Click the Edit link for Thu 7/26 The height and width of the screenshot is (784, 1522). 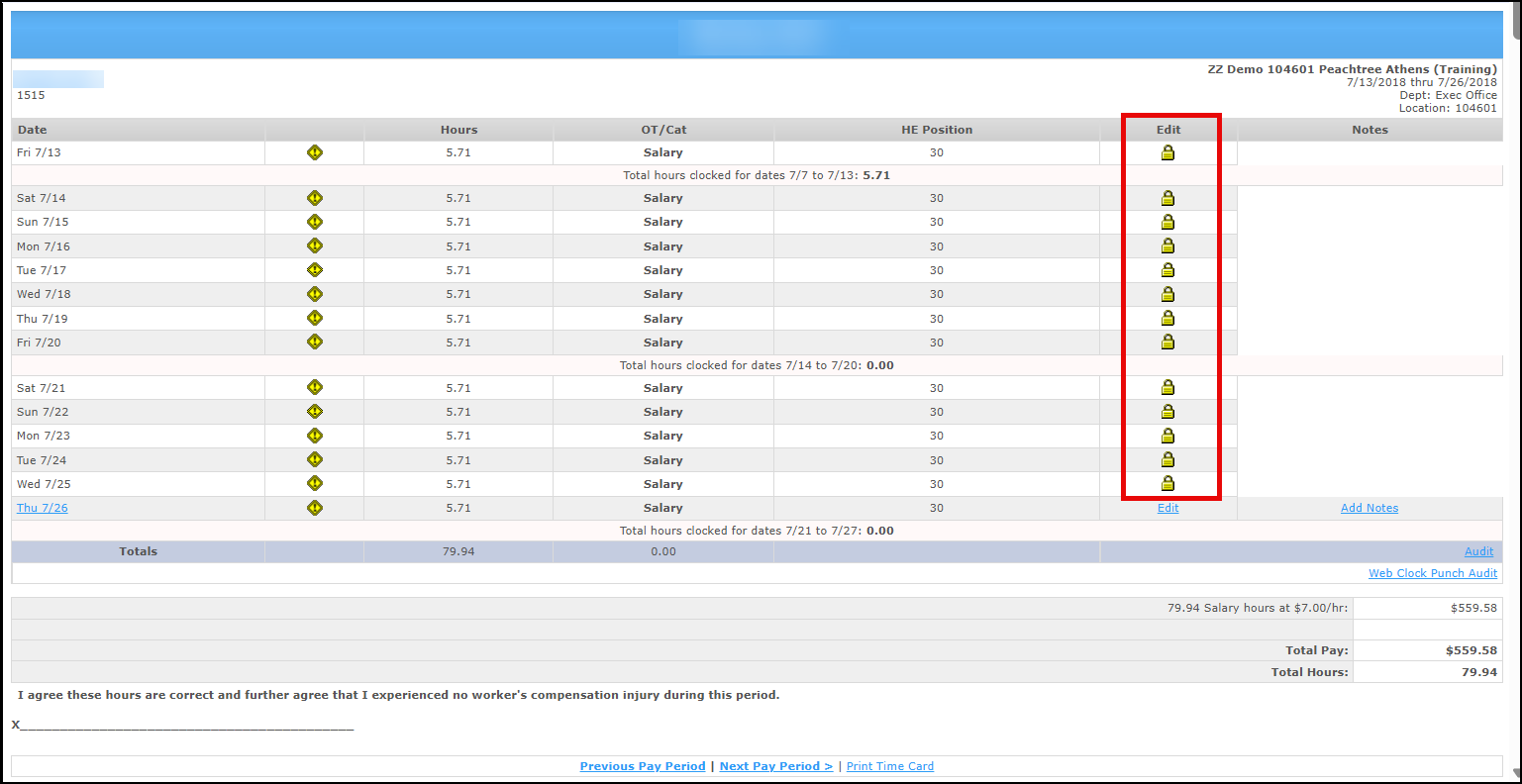1167,508
